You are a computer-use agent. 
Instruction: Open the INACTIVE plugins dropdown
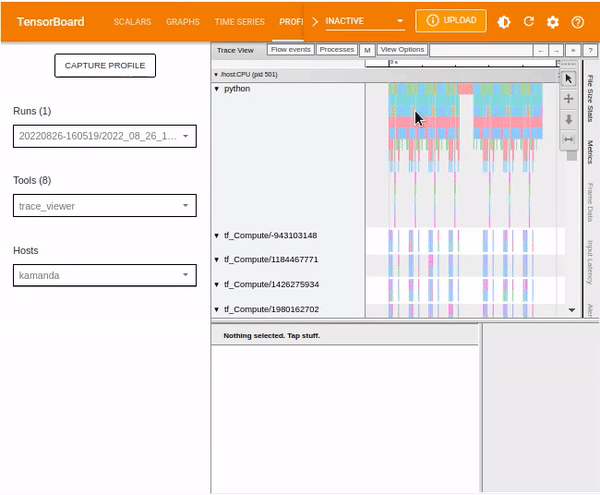pyautogui.click(x=364, y=21)
